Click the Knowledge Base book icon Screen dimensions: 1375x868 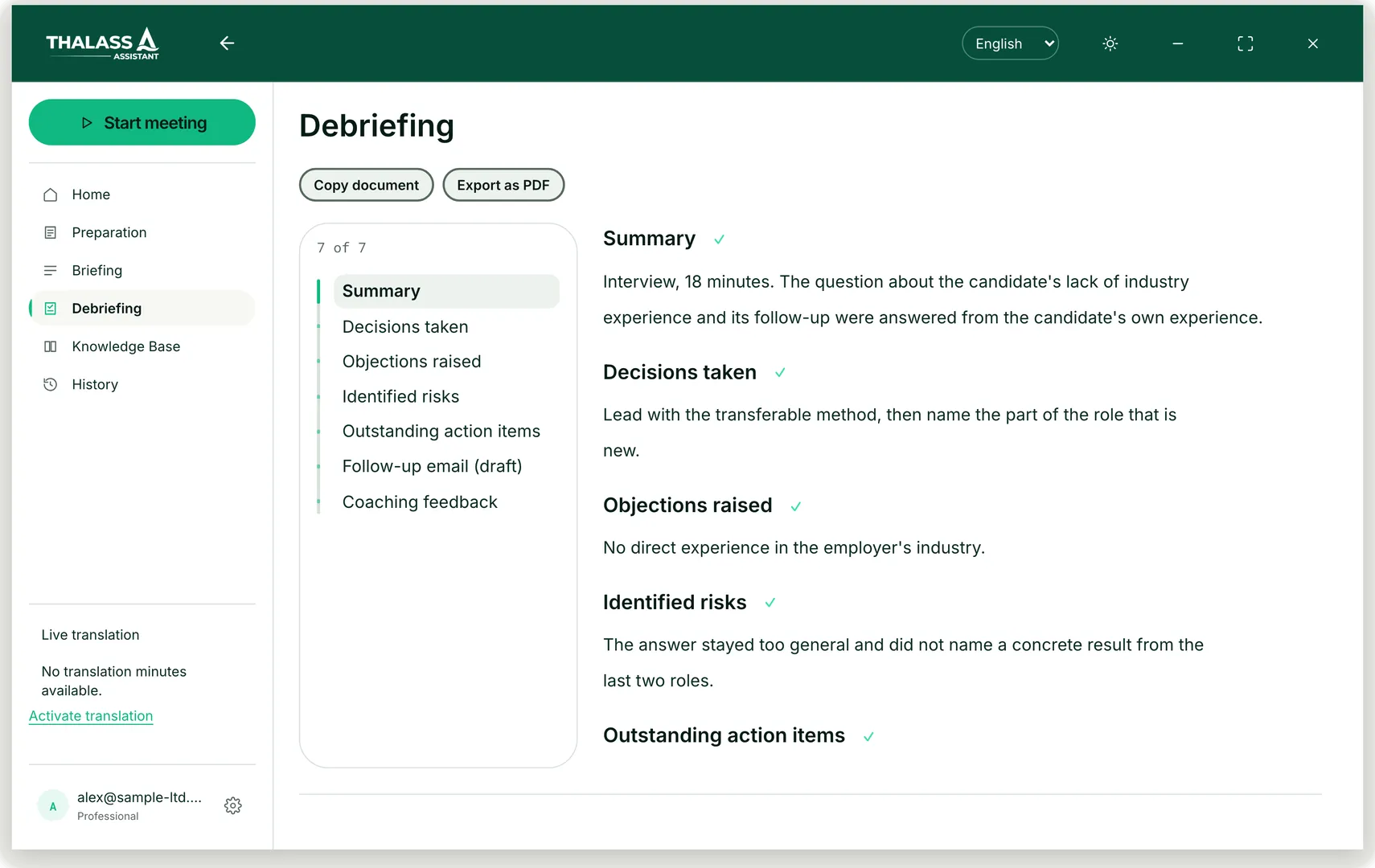pos(50,346)
